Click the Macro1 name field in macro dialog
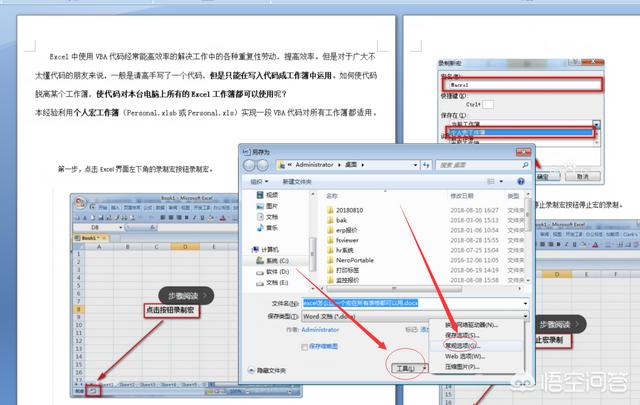 click(x=522, y=85)
